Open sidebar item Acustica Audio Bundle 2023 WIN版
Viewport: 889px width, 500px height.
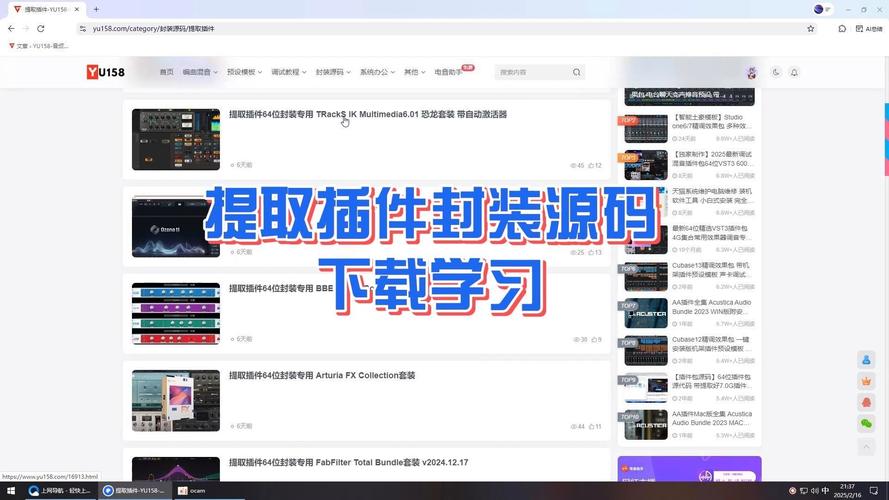pyautogui.click(x=712, y=307)
